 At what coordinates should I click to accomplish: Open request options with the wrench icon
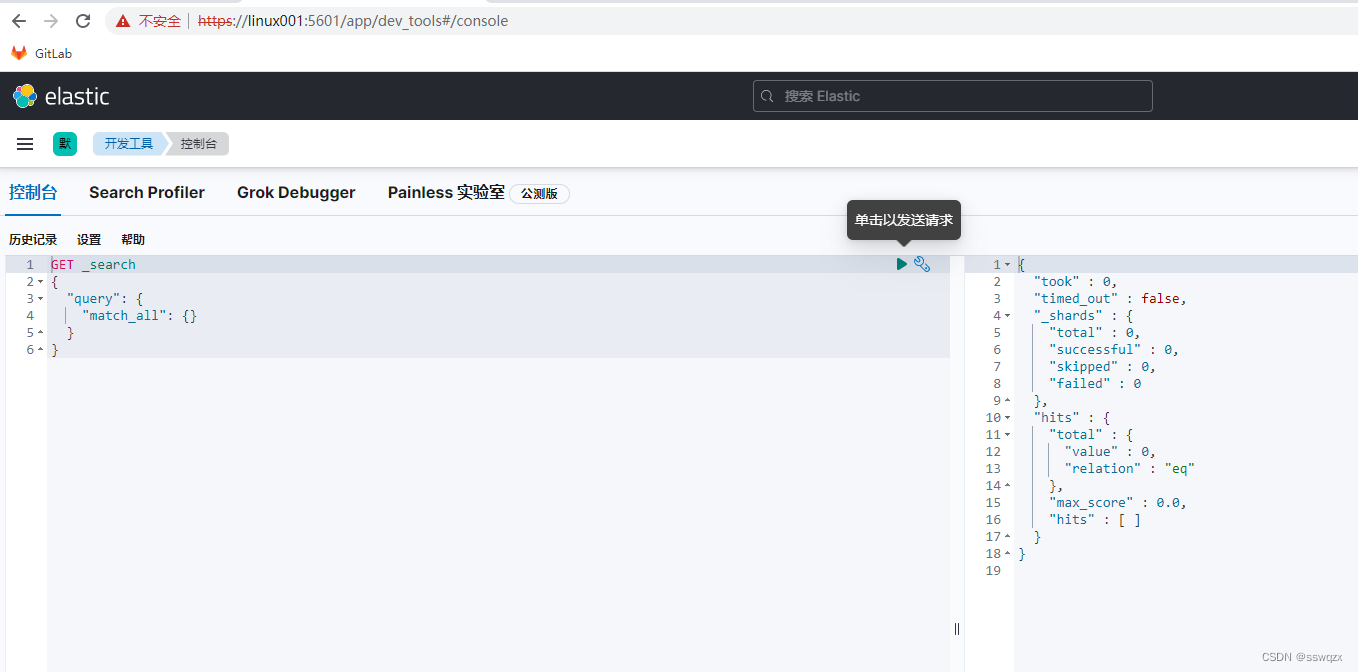(x=922, y=263)
